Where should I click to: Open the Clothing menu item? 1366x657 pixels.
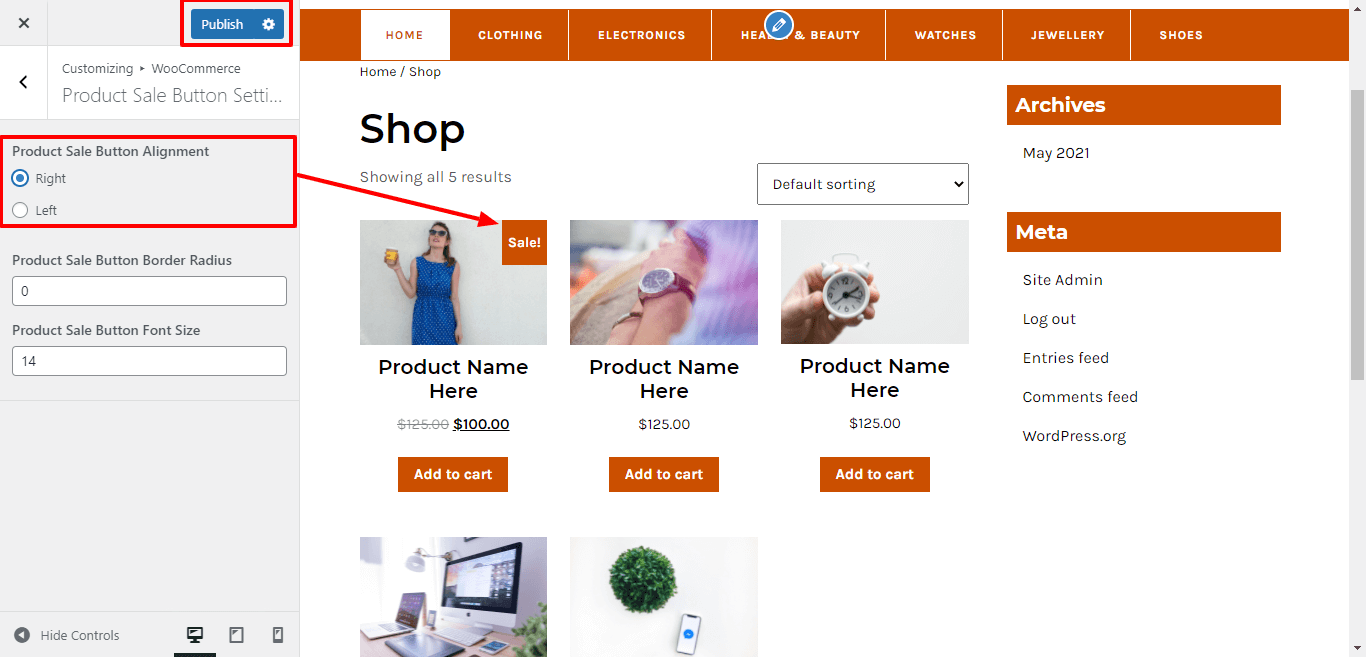[x=510, y=35]
